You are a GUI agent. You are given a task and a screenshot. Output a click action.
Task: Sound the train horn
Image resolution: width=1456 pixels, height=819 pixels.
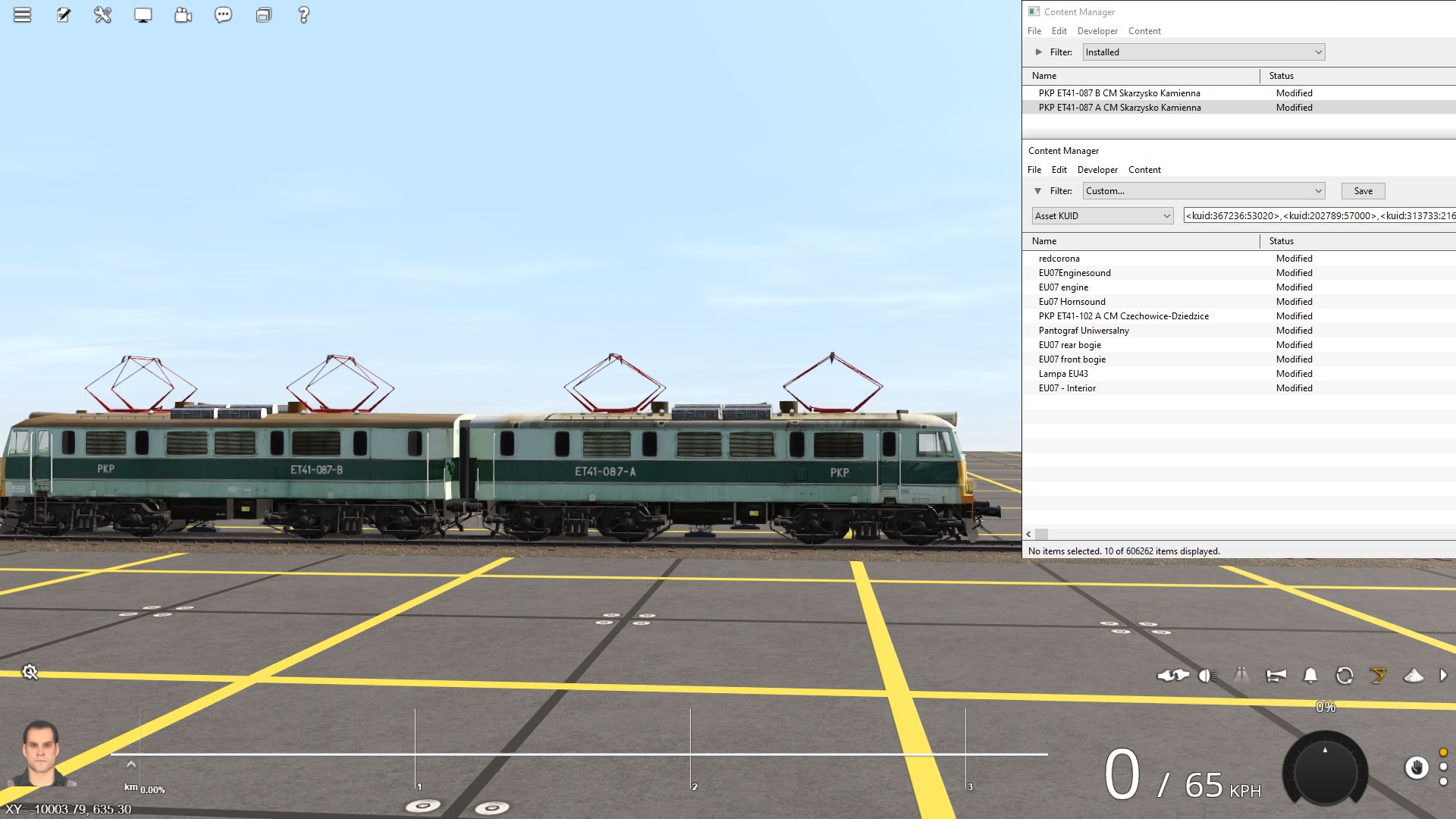tap(1276, 676)
